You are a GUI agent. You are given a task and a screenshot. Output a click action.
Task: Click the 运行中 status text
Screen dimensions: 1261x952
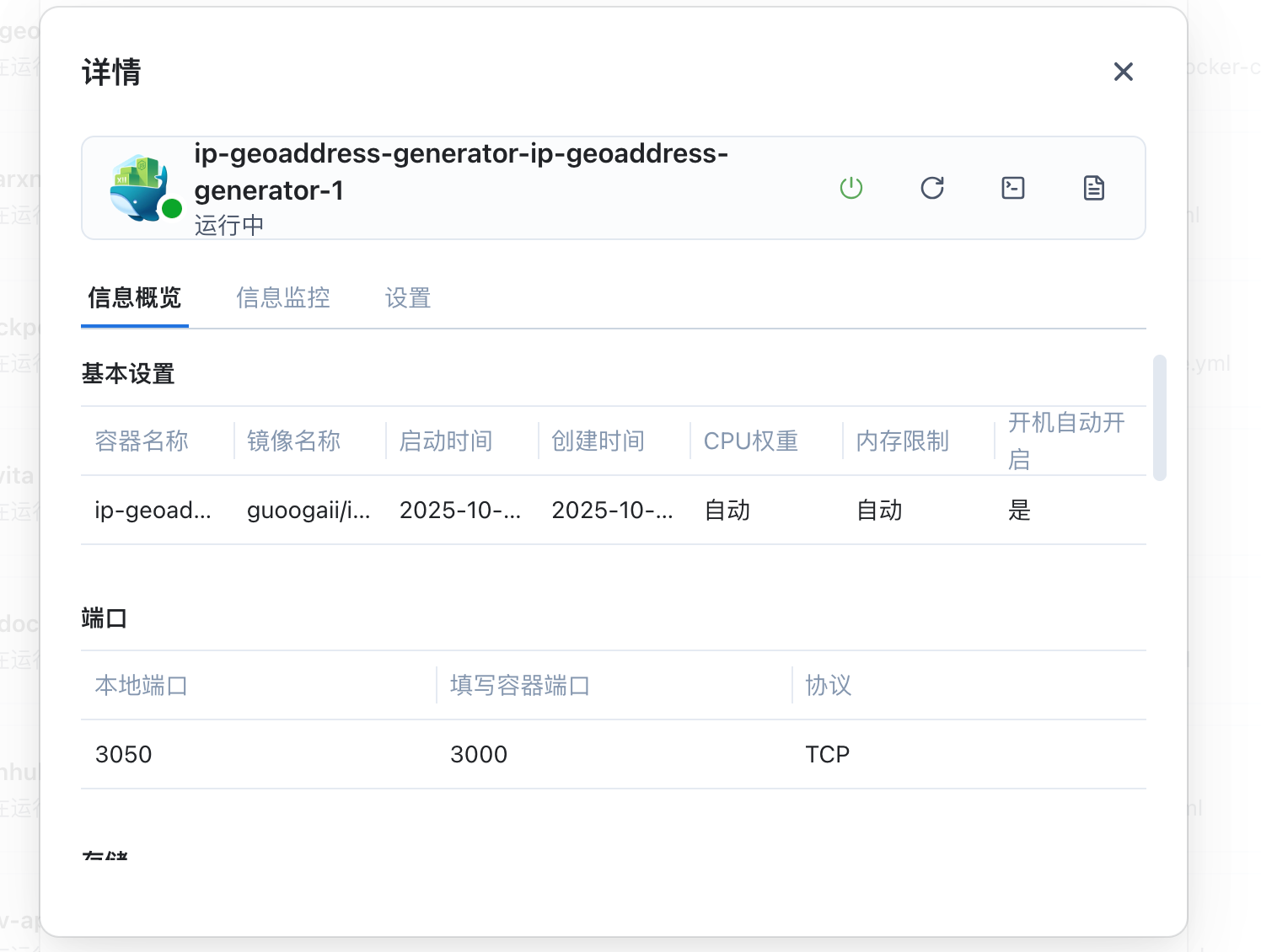pyautogui.click(x=229, y=226)
